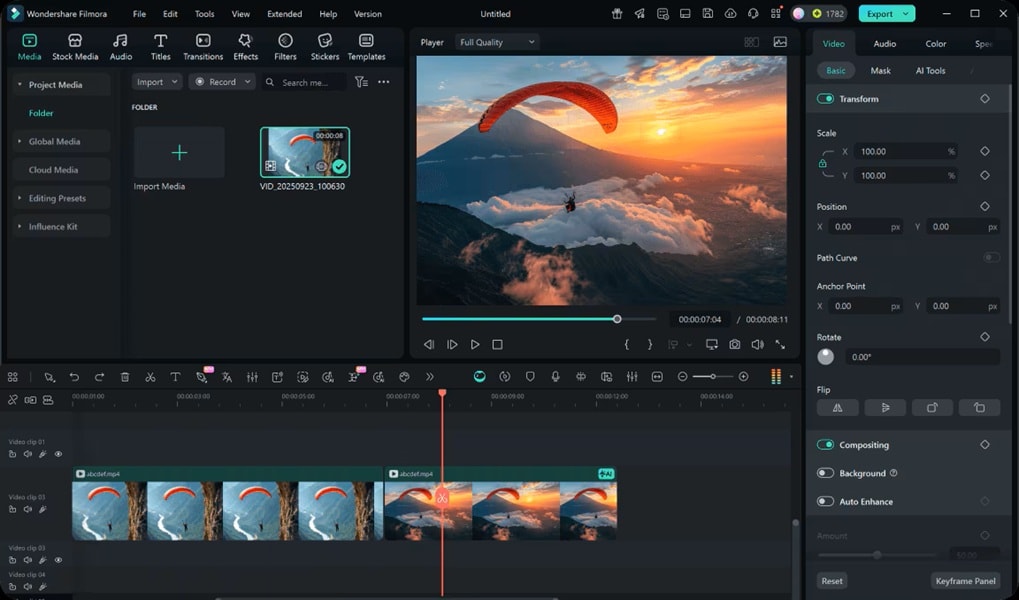Viewport: 1019px width, 600px height.
Task: Switch to the Audio tab in right panel
Action: 884,43
